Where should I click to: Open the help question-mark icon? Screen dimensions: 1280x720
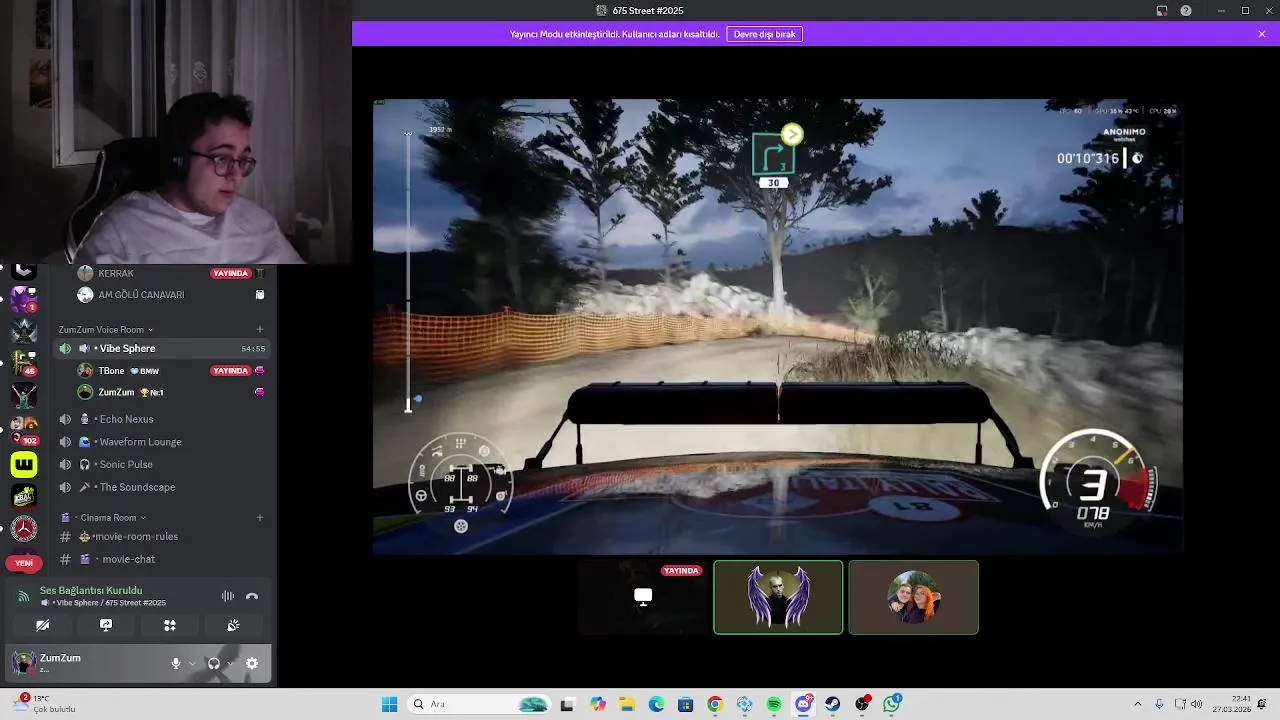click(1186, 11)
